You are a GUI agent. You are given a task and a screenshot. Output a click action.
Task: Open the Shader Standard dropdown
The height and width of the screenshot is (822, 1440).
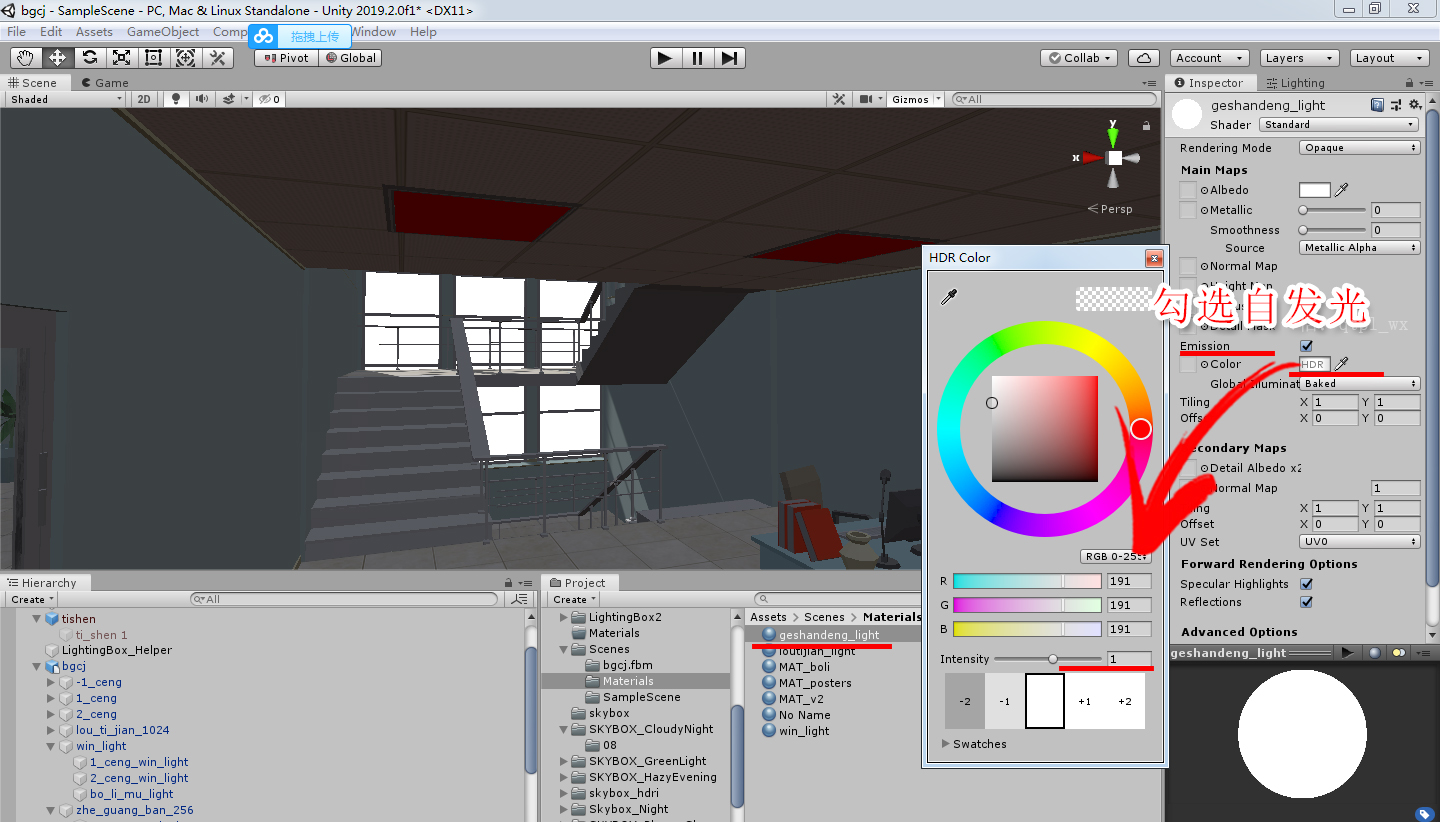coord(1339,125)
